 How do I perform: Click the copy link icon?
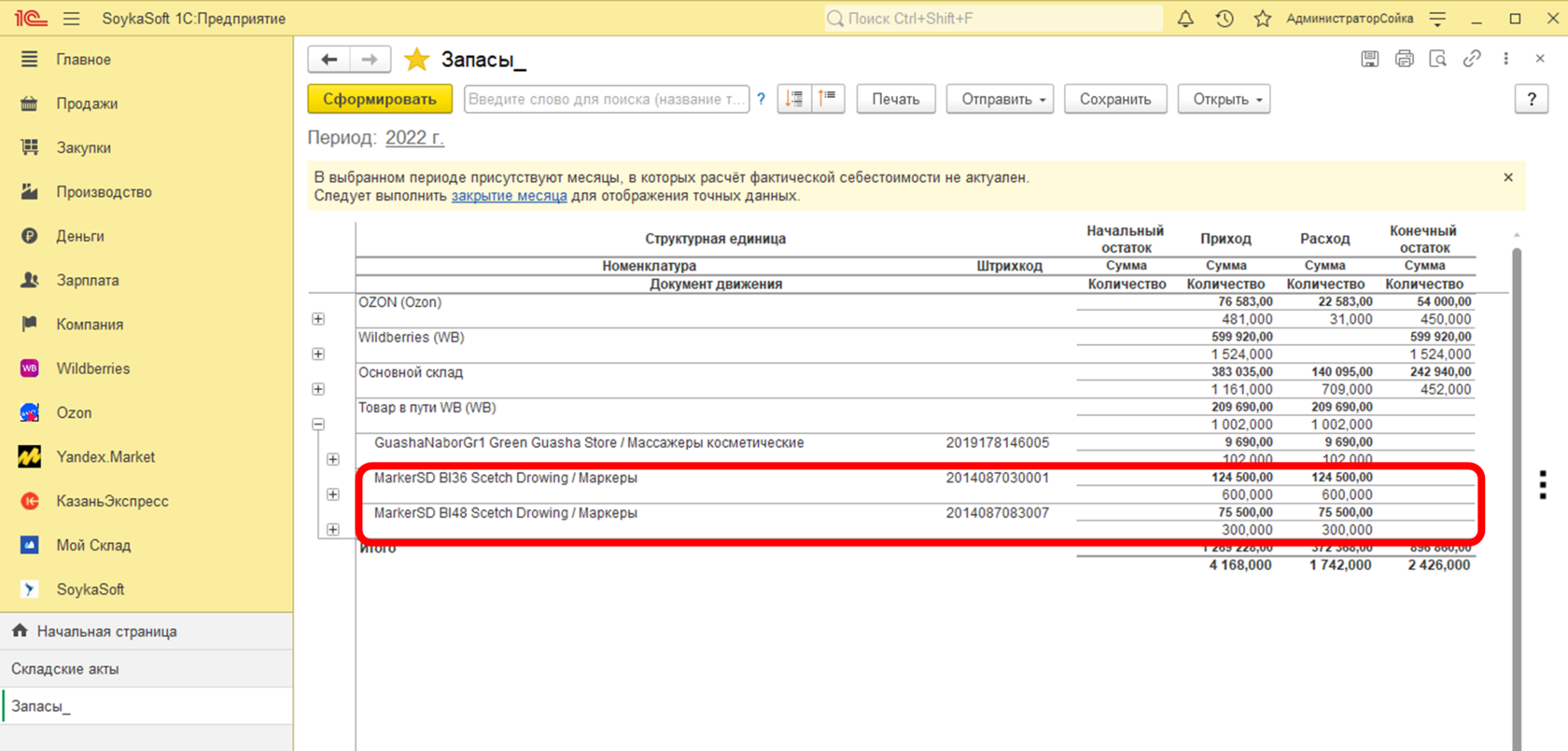point(1472,59)
